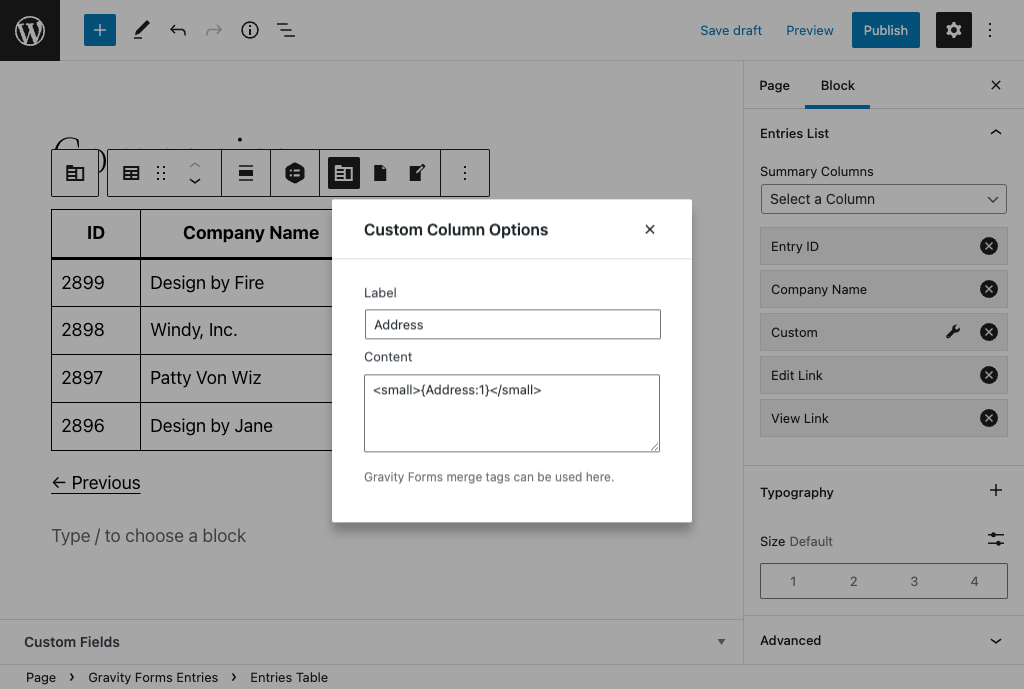Remove the View Link column
1024x689 pixels.
989,418
